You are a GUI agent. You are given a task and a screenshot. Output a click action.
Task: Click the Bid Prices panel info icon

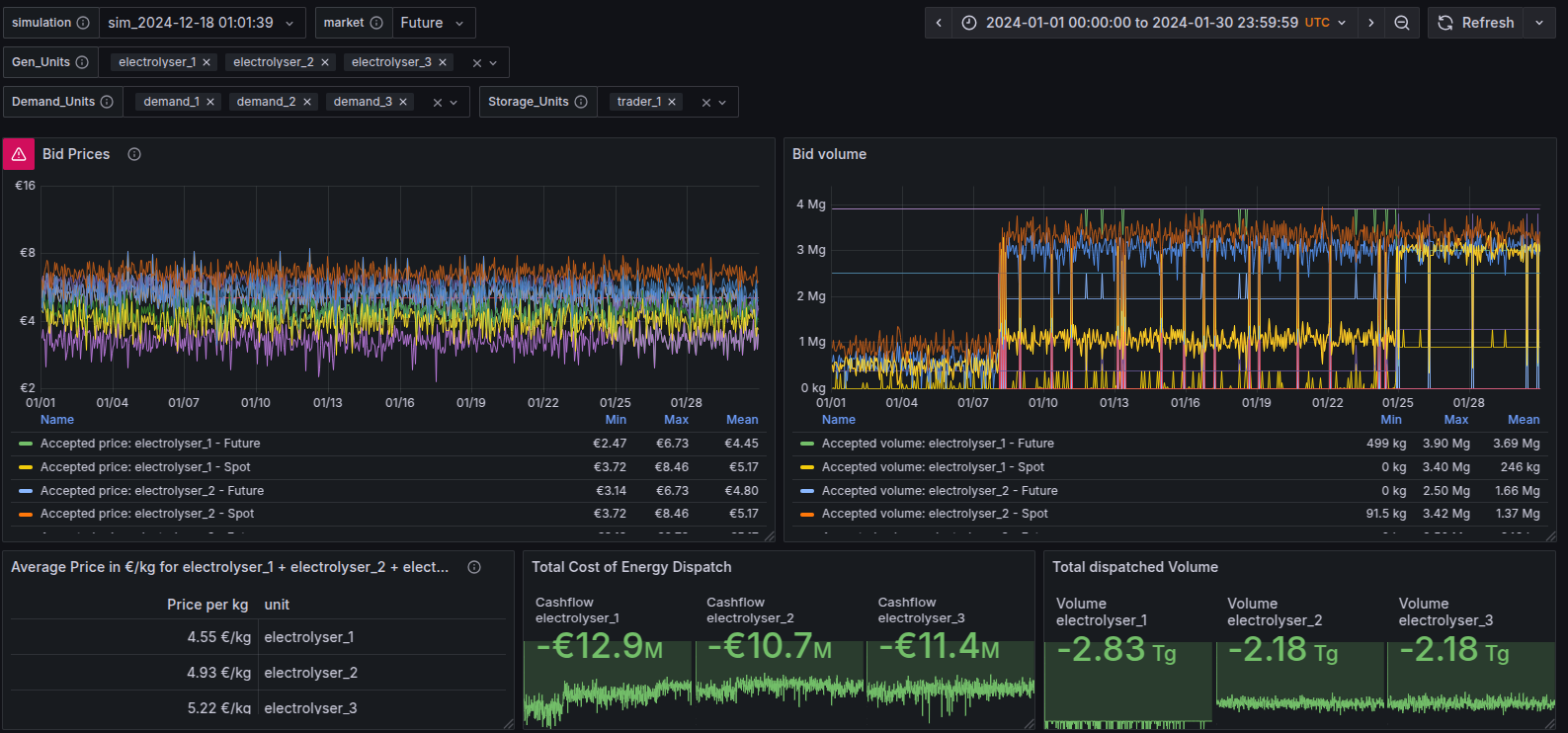[134, 154]
